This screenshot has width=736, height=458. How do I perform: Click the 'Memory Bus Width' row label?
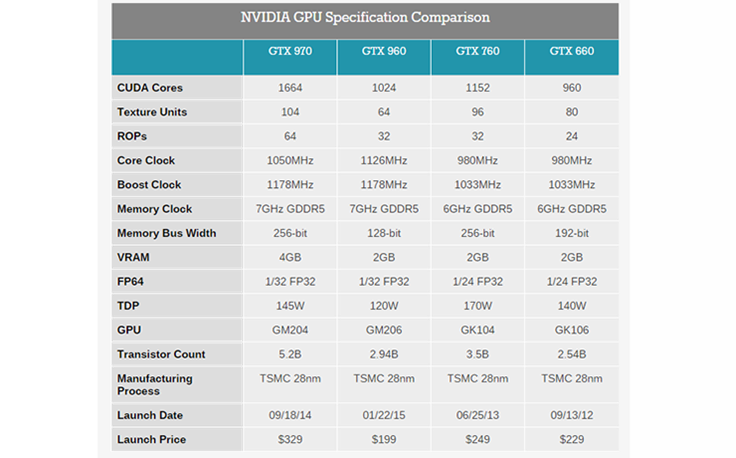click(167, 233)
